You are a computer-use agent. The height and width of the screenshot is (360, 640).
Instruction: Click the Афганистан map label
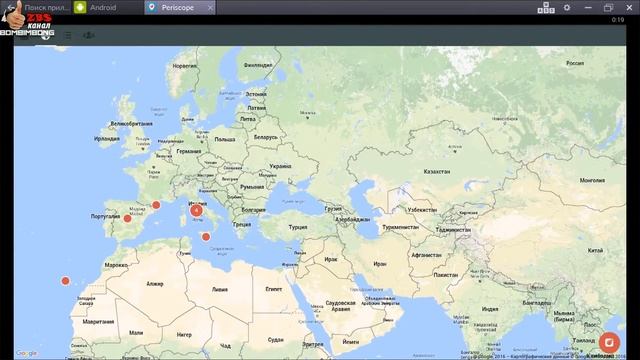point(427,255)
